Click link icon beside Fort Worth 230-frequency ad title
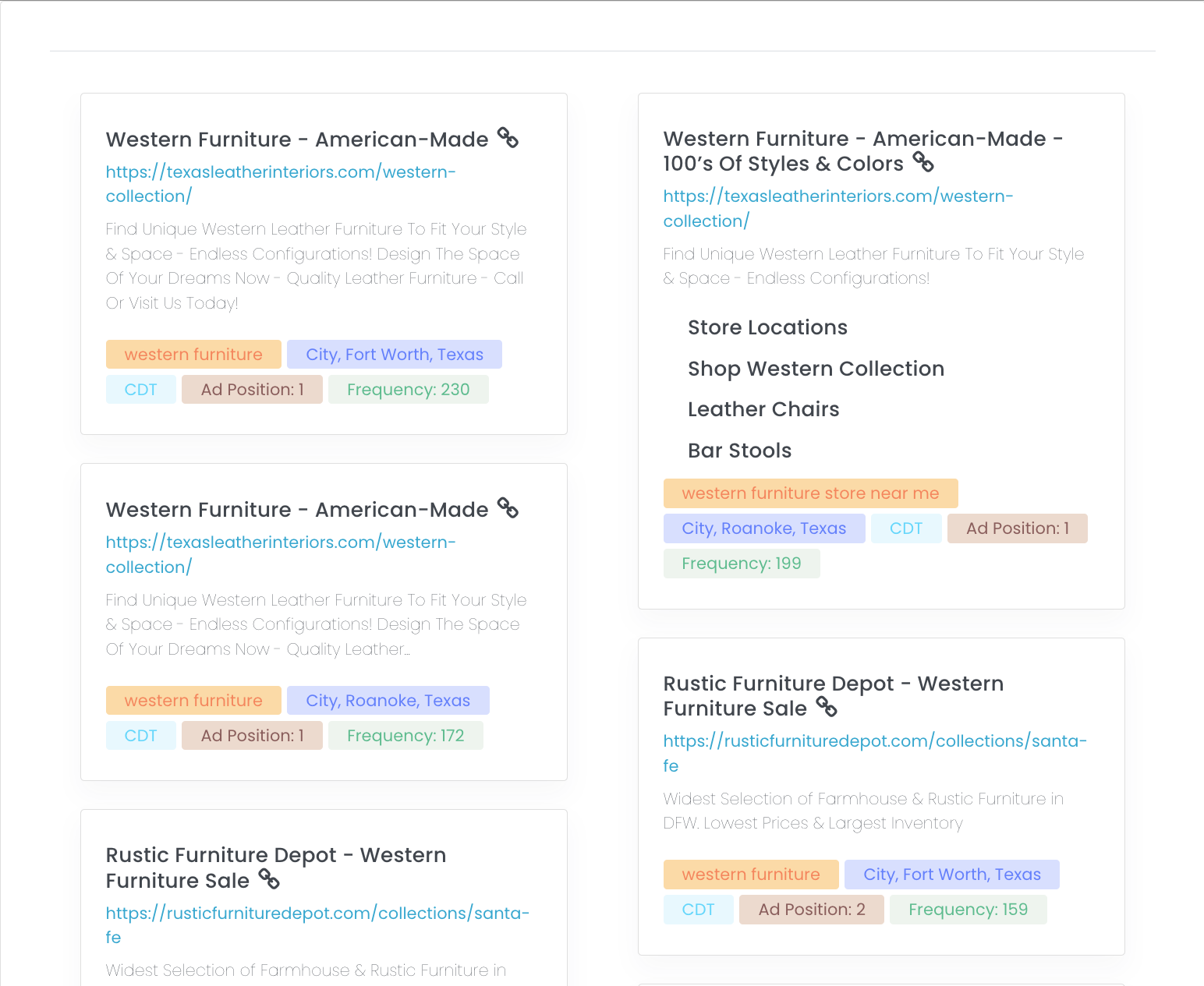 point(508,138)
